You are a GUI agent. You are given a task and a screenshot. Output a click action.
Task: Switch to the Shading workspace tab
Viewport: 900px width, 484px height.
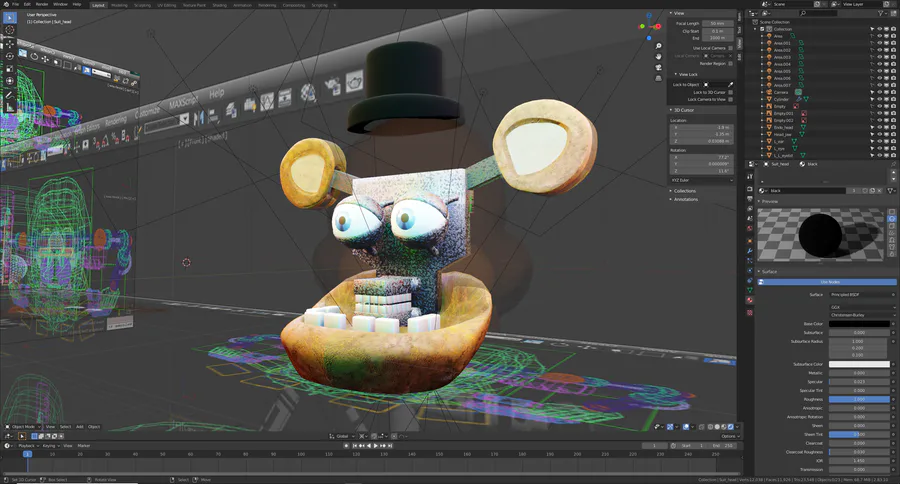(x=219, y=5)
